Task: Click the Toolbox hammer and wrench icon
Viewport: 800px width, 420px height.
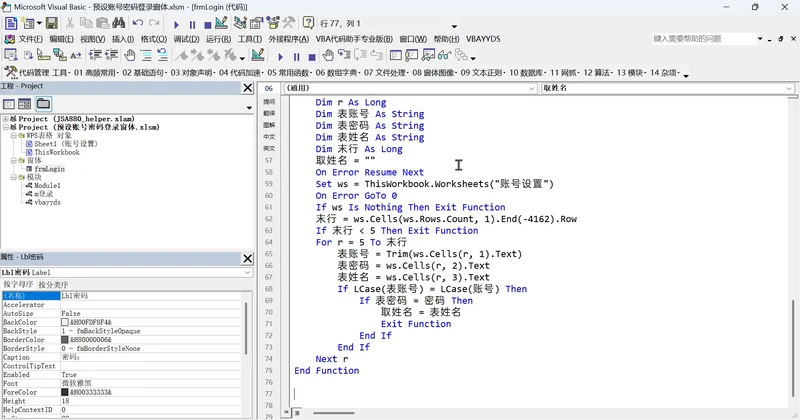Action: (289, 23)
